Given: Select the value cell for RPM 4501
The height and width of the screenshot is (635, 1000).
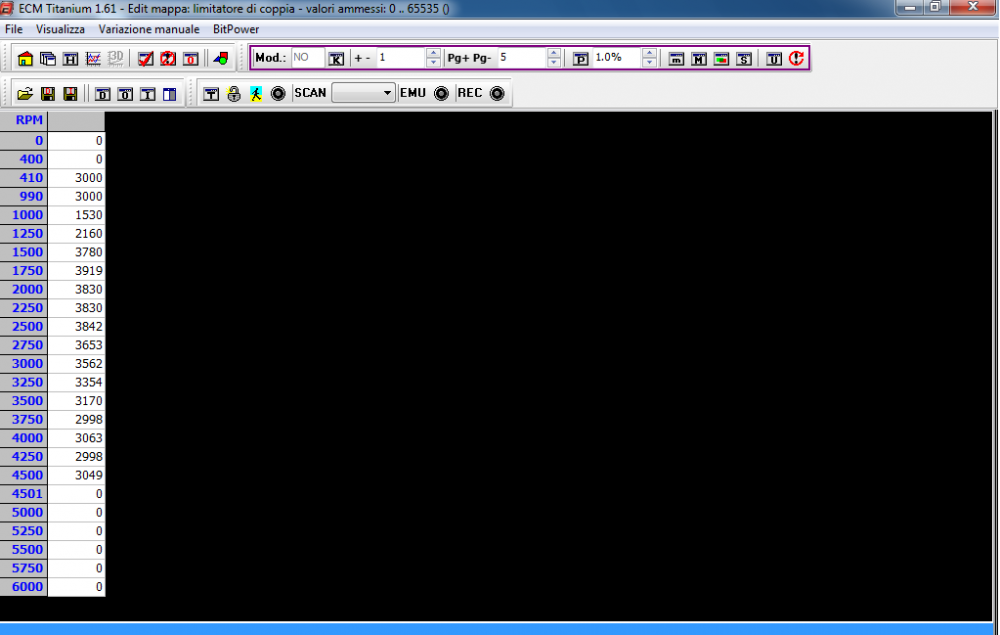Looking at the screenshot, I should (x=77, y=493).
